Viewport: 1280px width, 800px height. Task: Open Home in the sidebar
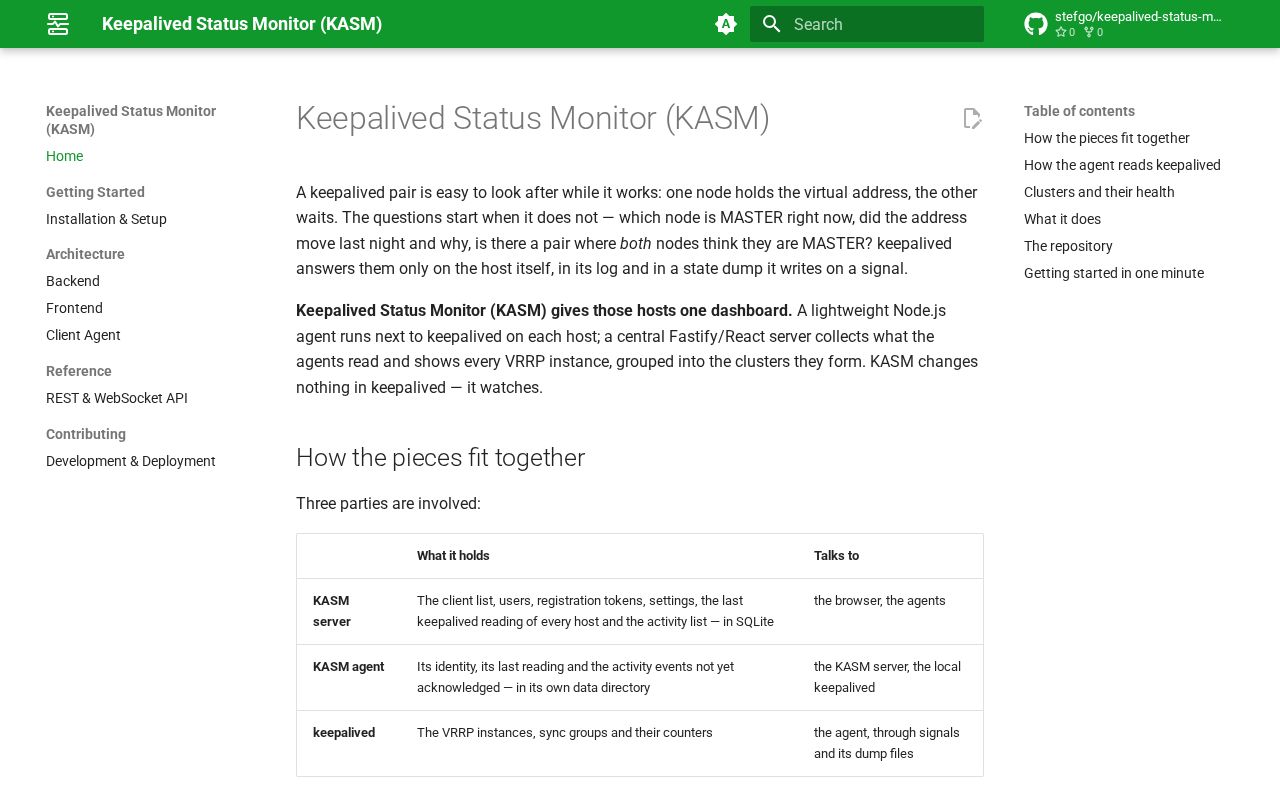[x=64, y=156]
